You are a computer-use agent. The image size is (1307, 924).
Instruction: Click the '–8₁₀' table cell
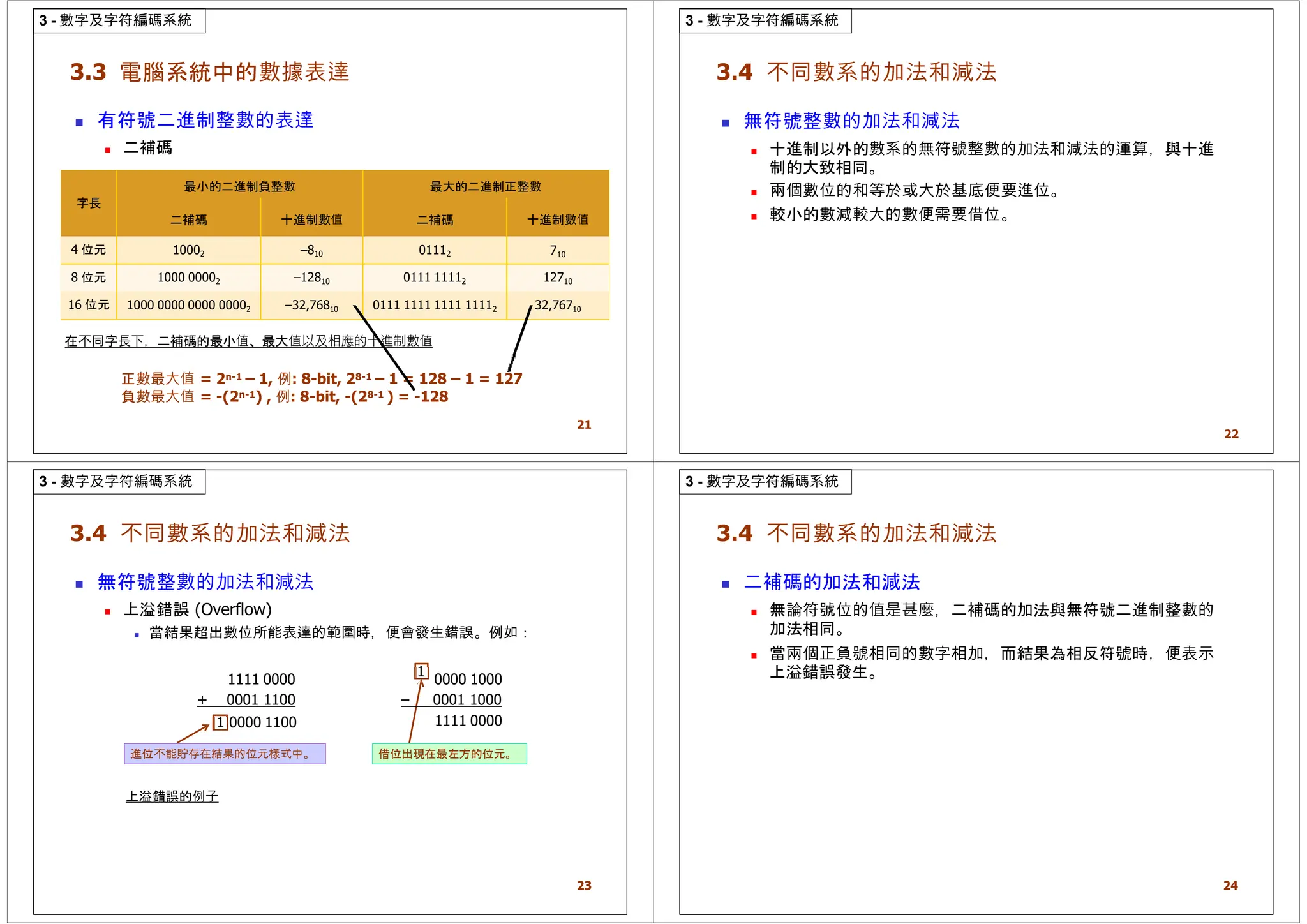311,250
